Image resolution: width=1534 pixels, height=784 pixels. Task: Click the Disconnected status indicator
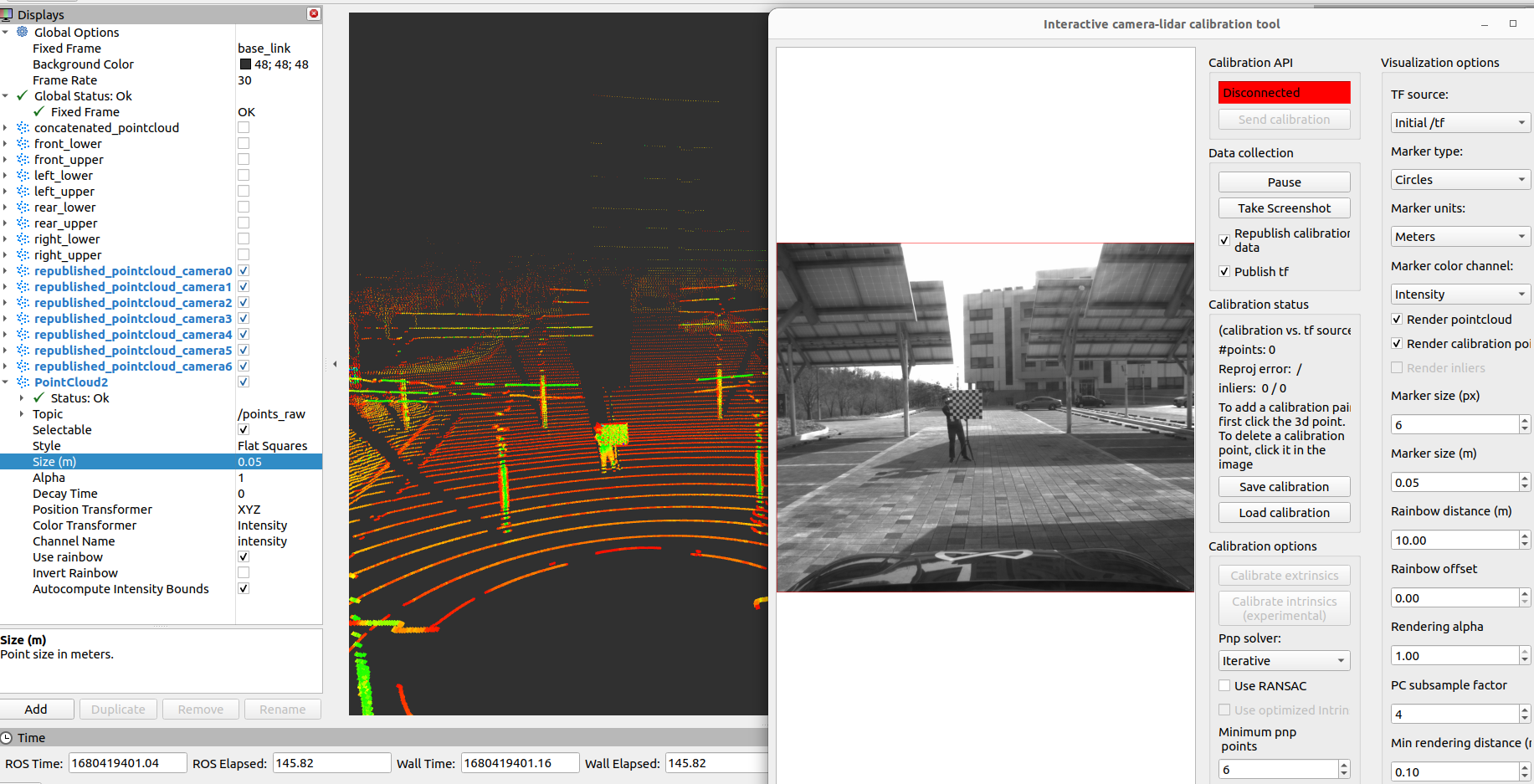pos(1284,92)
